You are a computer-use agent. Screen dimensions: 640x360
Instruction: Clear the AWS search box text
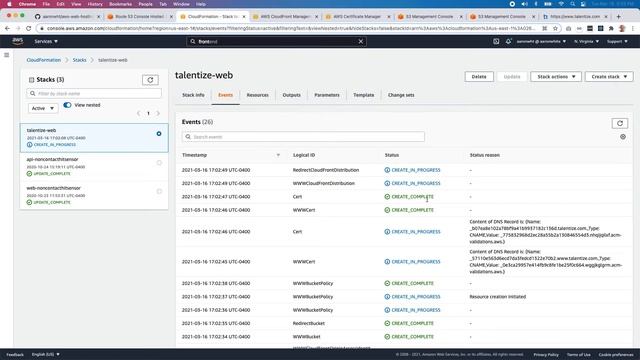tap(360, 41)
